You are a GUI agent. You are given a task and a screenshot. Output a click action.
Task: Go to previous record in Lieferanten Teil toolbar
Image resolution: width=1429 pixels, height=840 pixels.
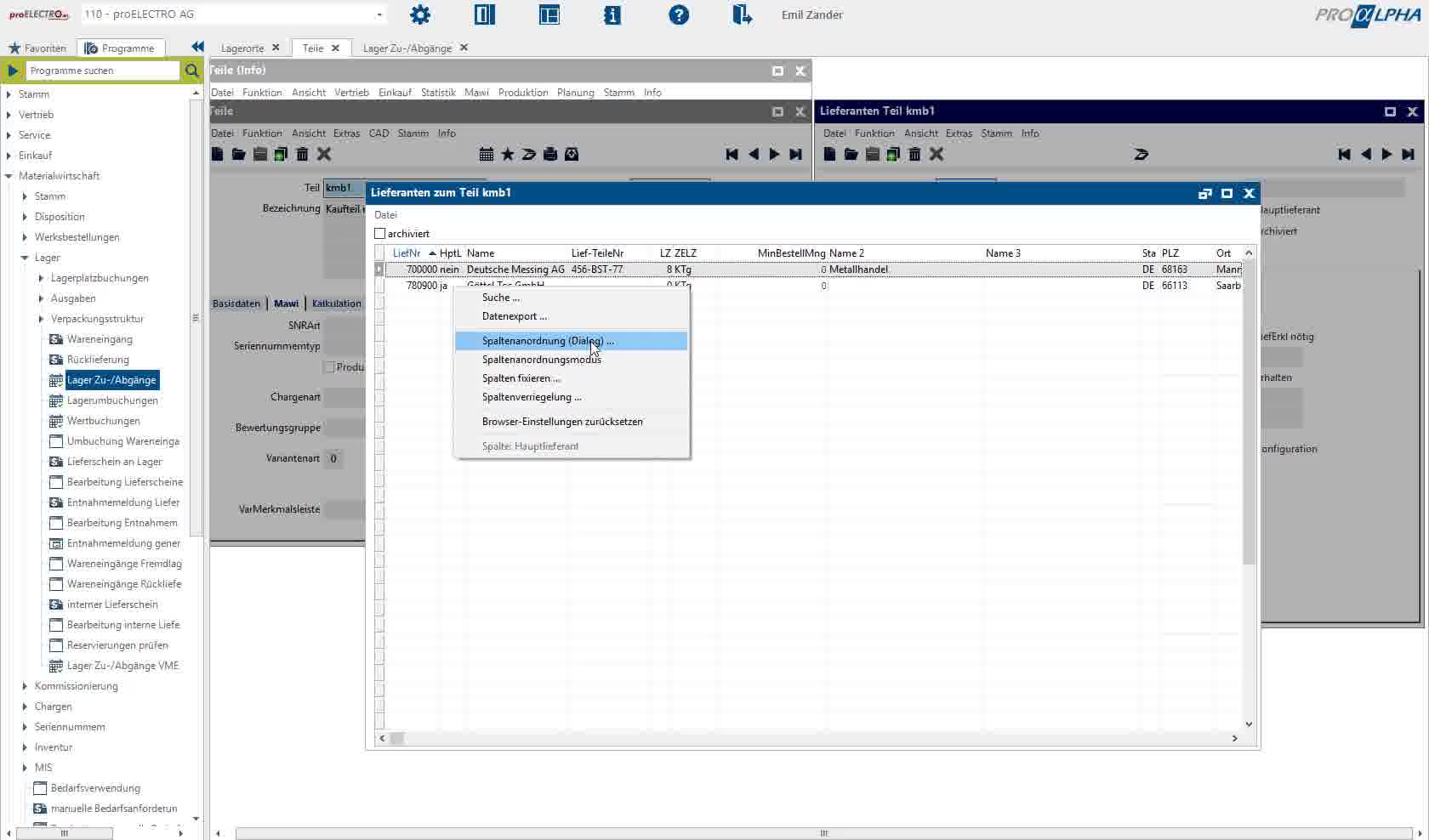(x=1366, y=154)
